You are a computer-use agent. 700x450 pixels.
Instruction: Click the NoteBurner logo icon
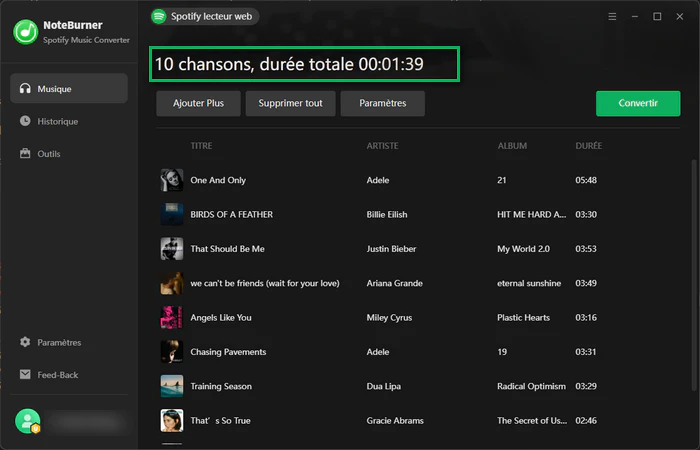pos(26,32)
